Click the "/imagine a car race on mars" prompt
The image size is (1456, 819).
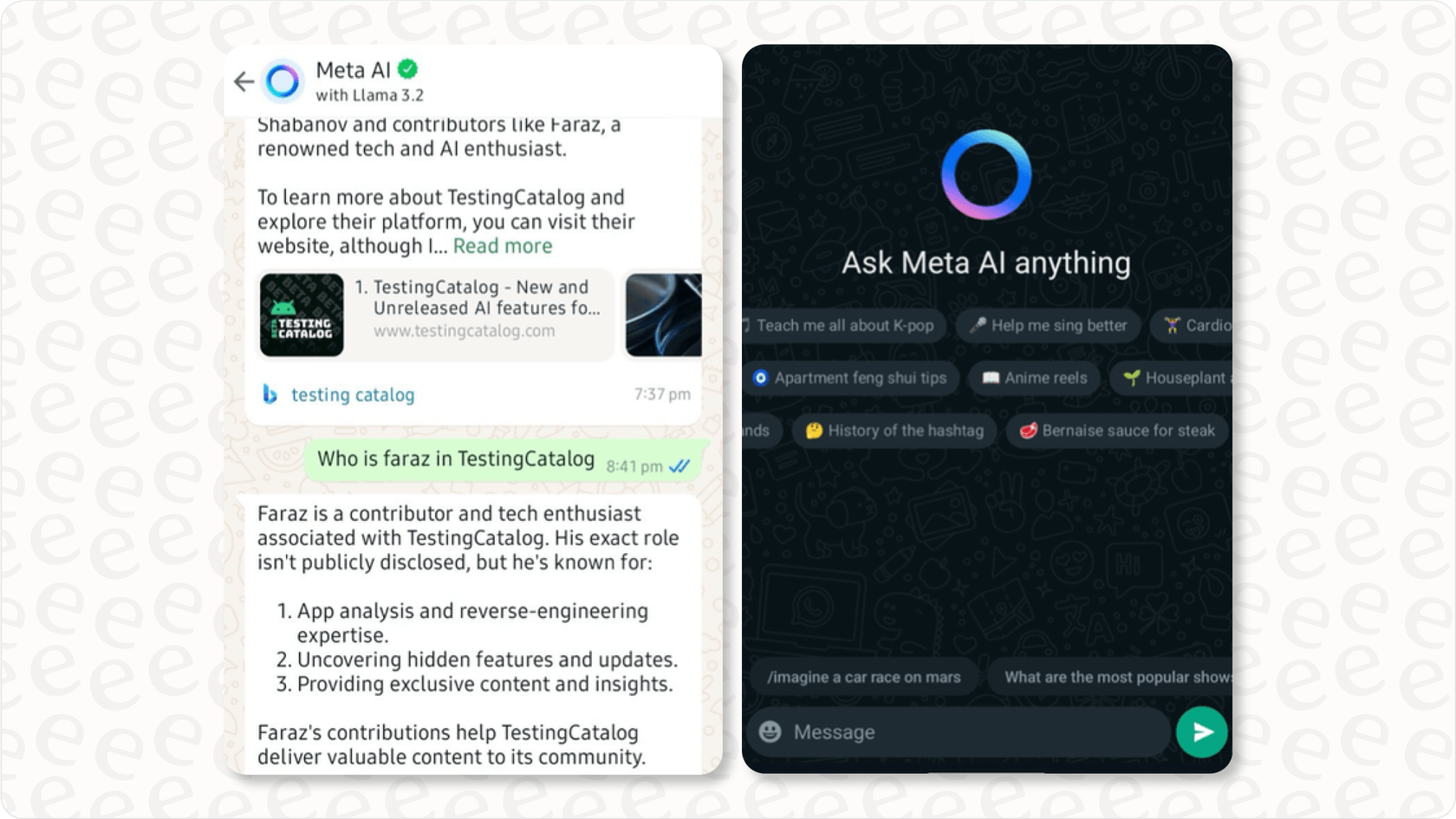point(864,677)
